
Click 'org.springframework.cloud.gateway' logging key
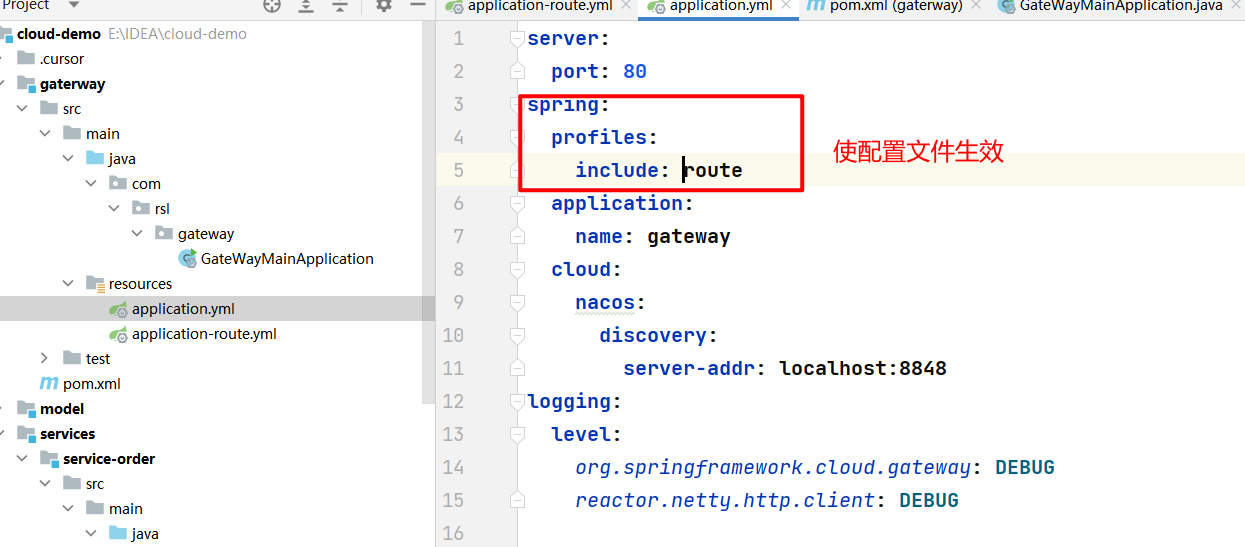(773, 468)
